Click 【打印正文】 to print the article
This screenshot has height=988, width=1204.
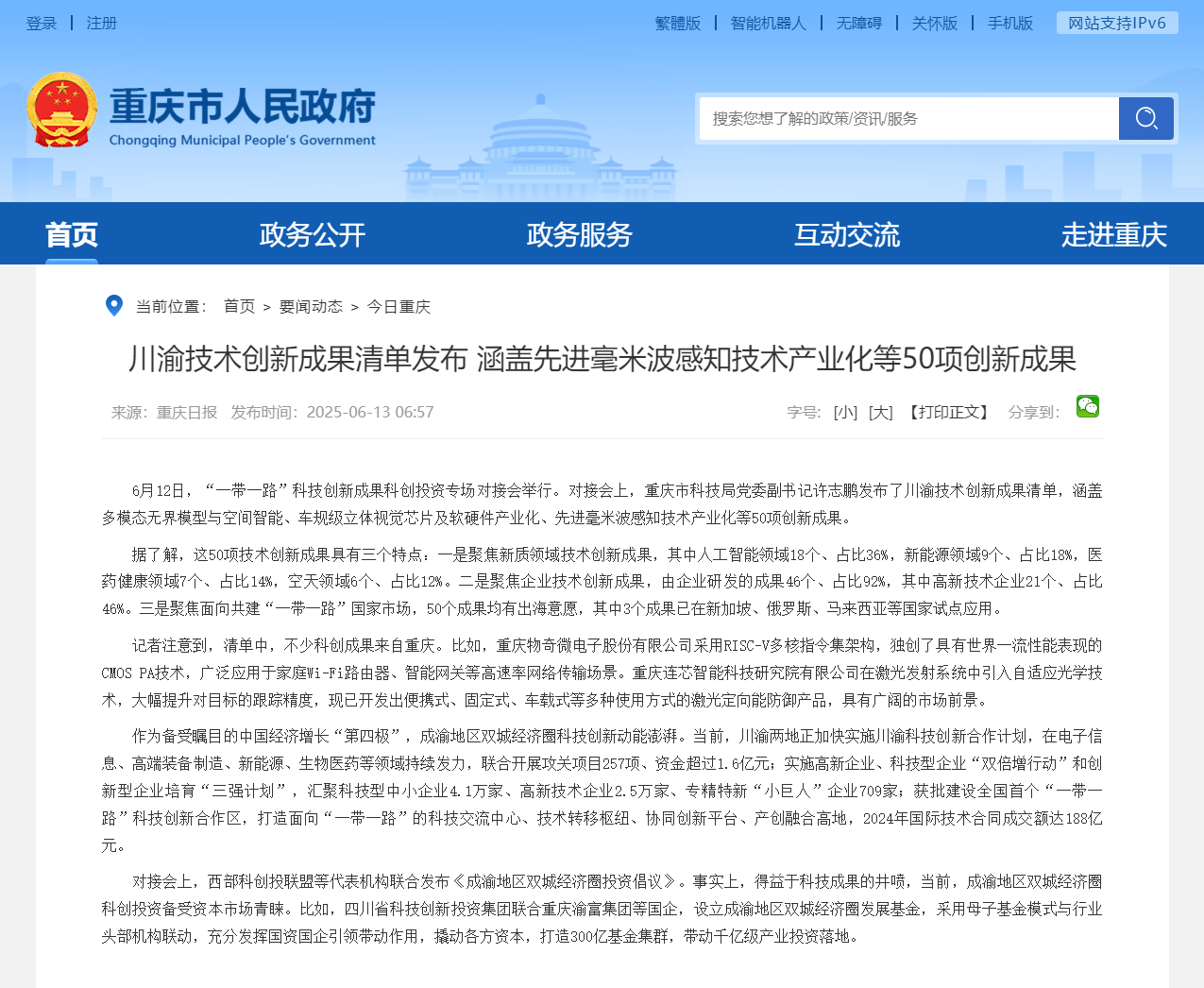950,413
